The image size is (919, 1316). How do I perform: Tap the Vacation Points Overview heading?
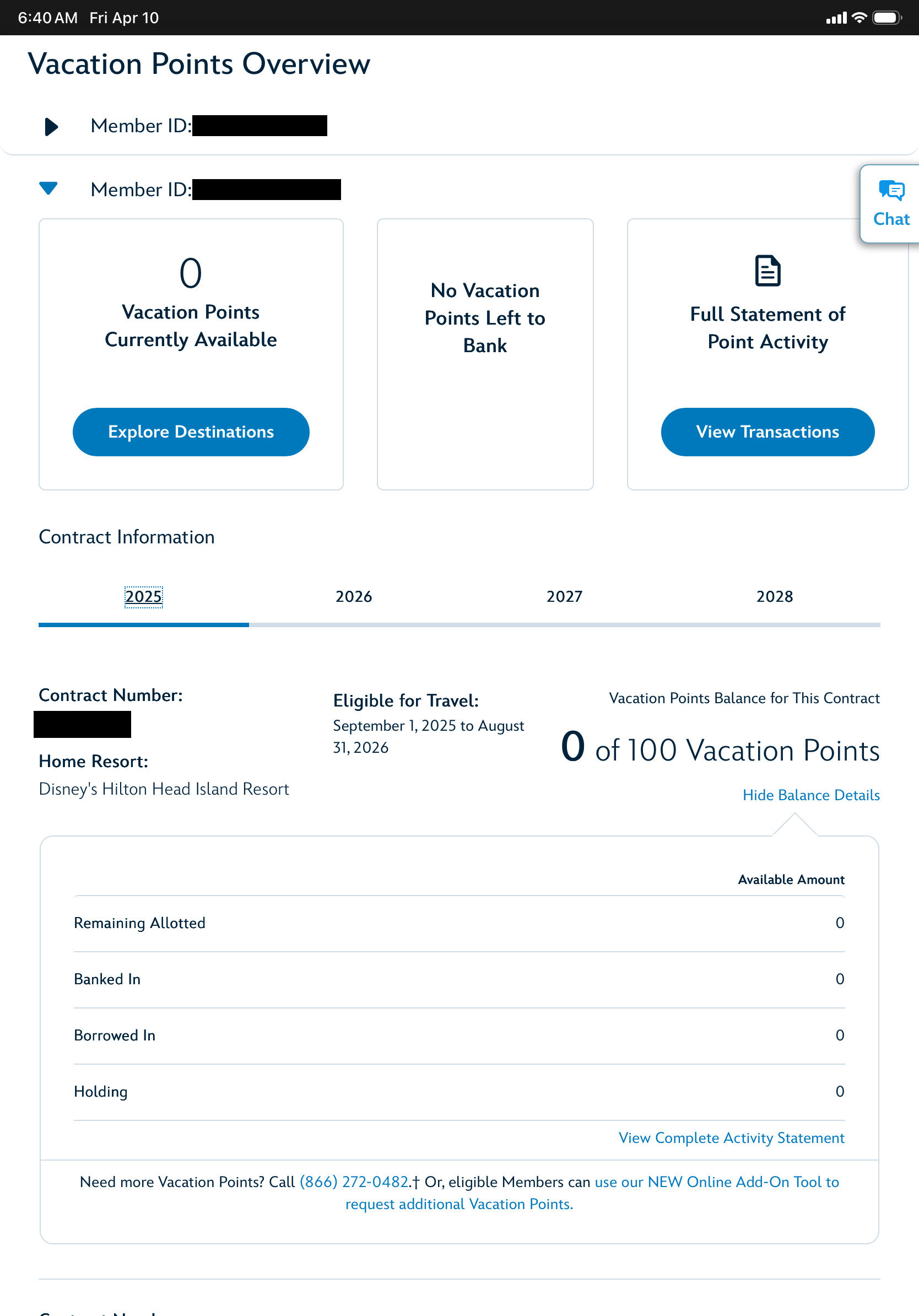(x=199, y=63)
